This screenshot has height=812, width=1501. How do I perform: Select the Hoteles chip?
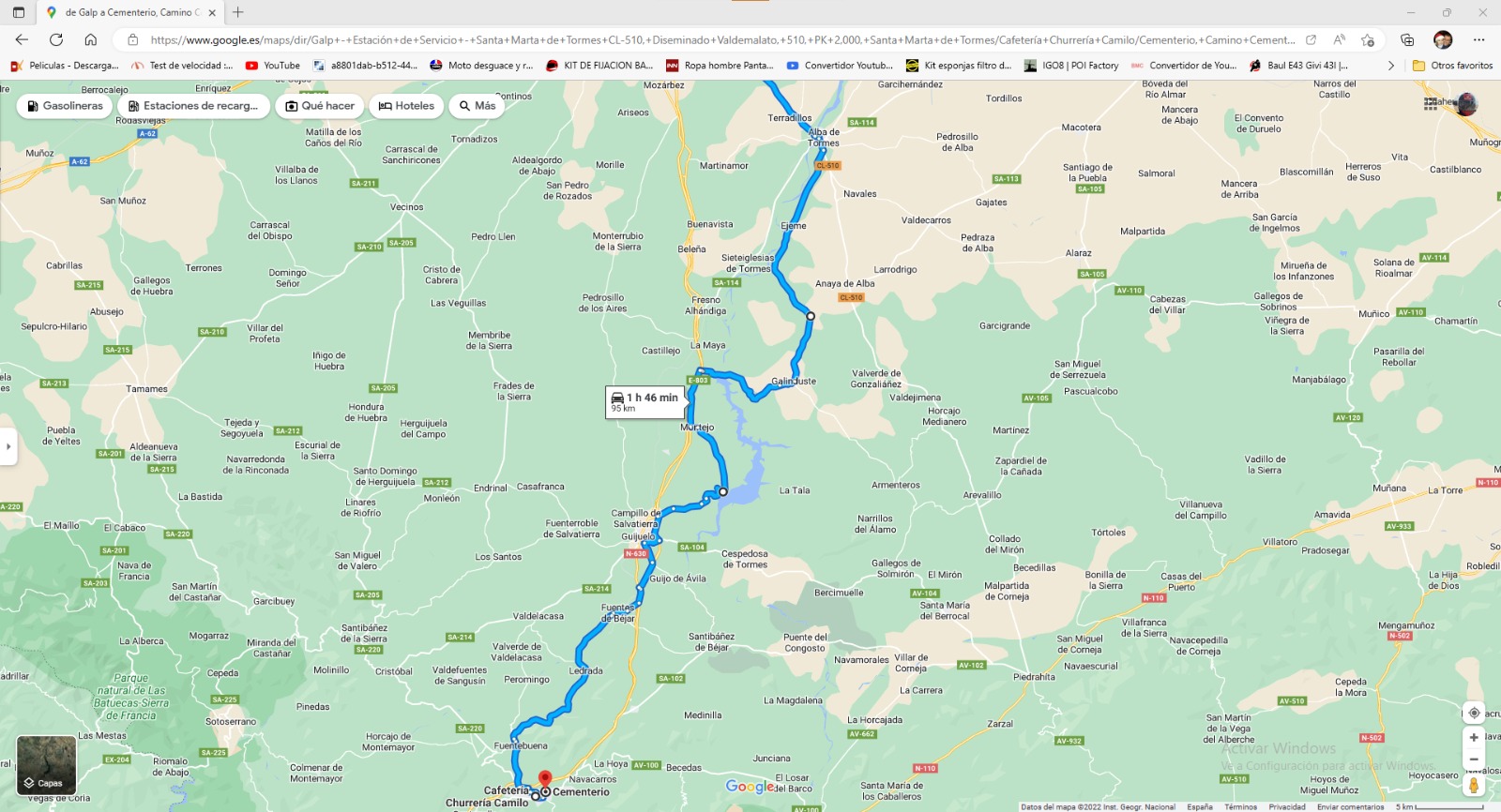[406, 106]
